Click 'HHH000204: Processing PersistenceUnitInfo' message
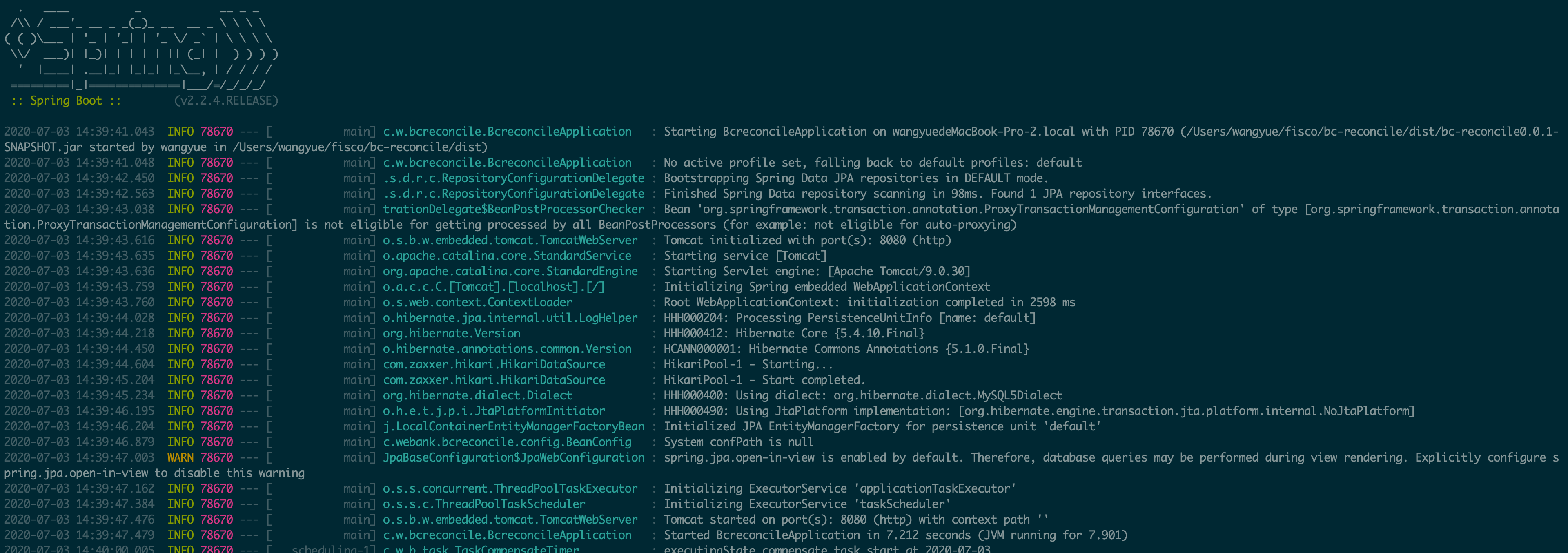 (849, 318)
